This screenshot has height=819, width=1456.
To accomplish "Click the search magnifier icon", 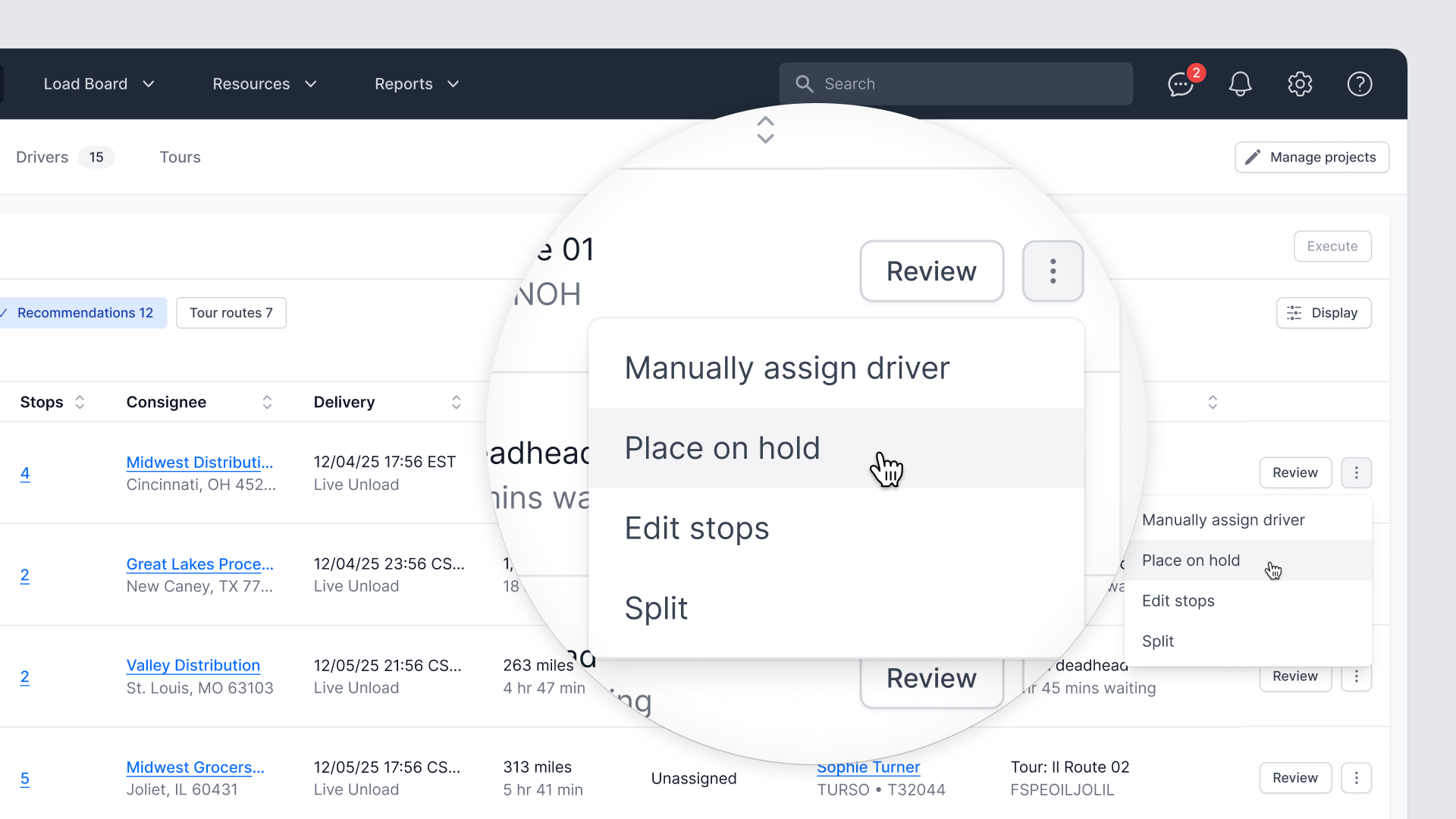I will 804,84.
